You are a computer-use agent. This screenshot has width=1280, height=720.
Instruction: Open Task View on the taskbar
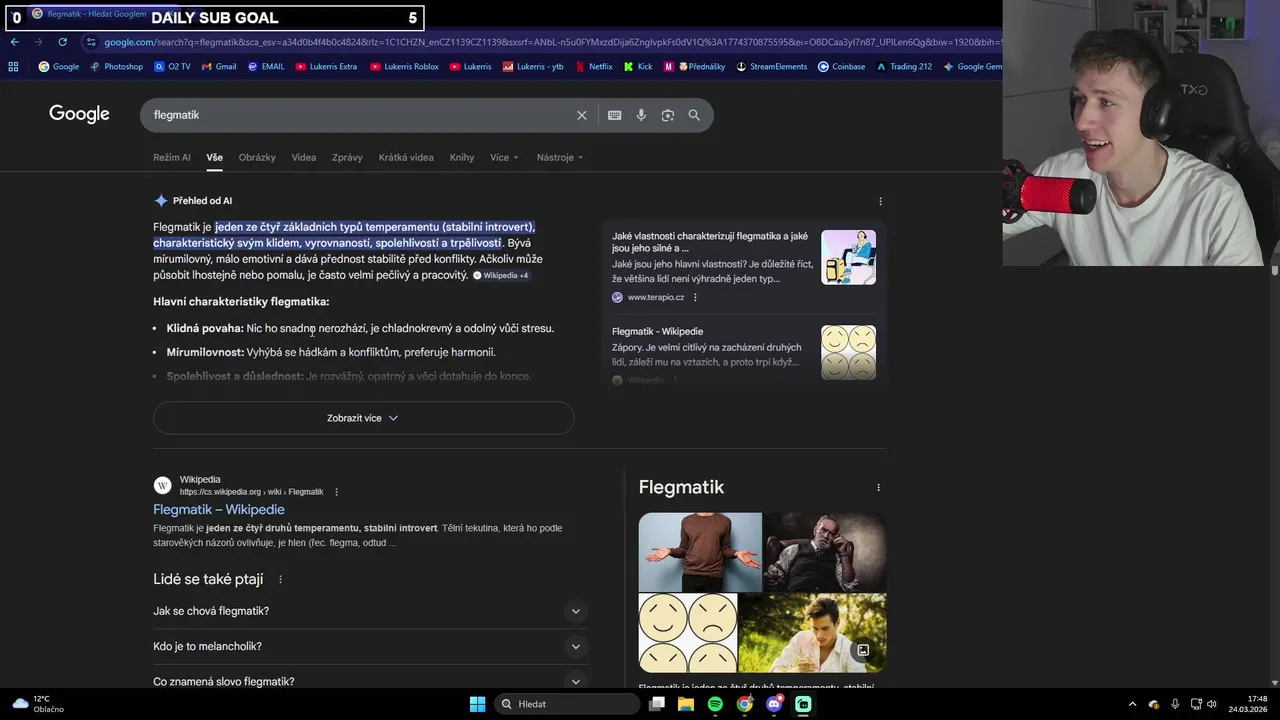pyautogui.click(x=656, y=704)
